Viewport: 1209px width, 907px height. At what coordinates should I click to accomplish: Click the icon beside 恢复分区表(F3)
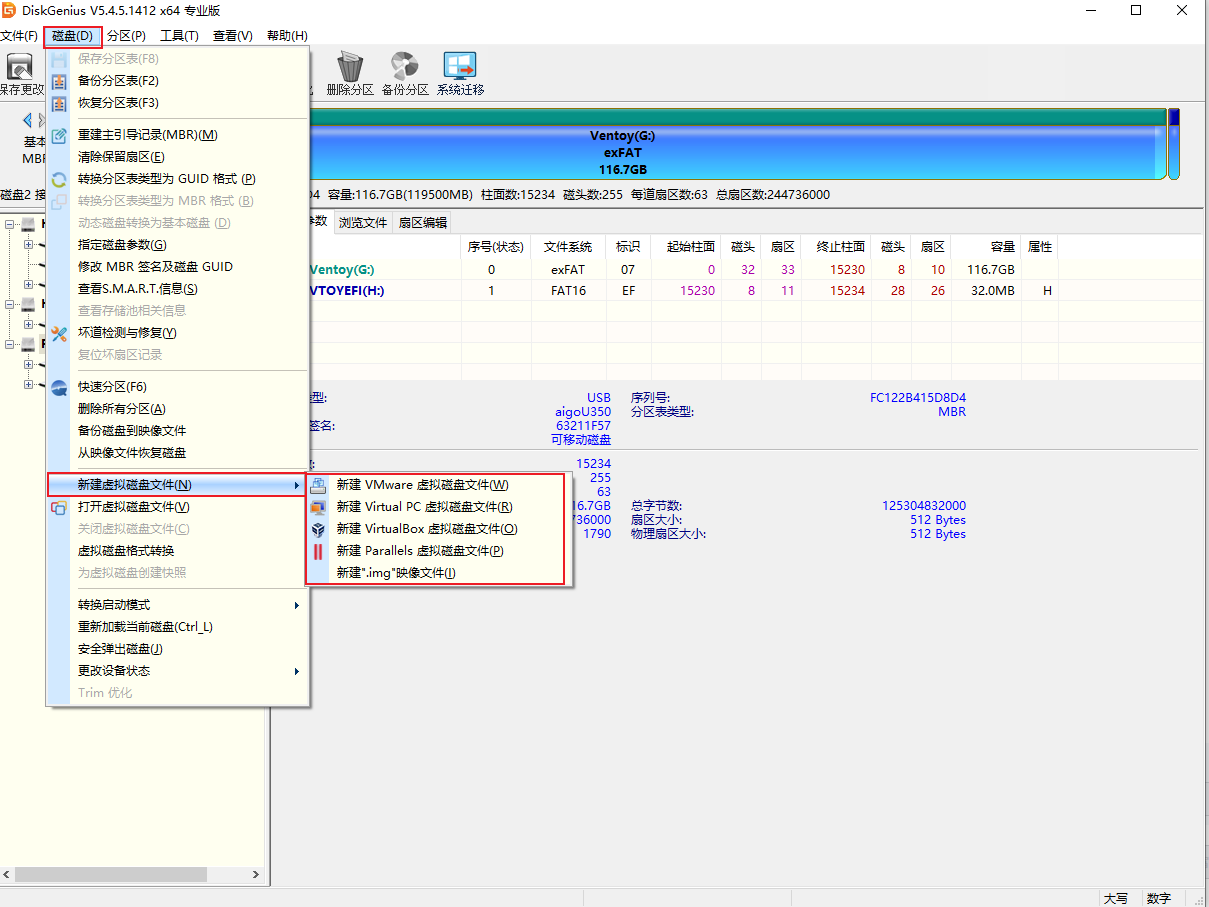tap(59, 103)
